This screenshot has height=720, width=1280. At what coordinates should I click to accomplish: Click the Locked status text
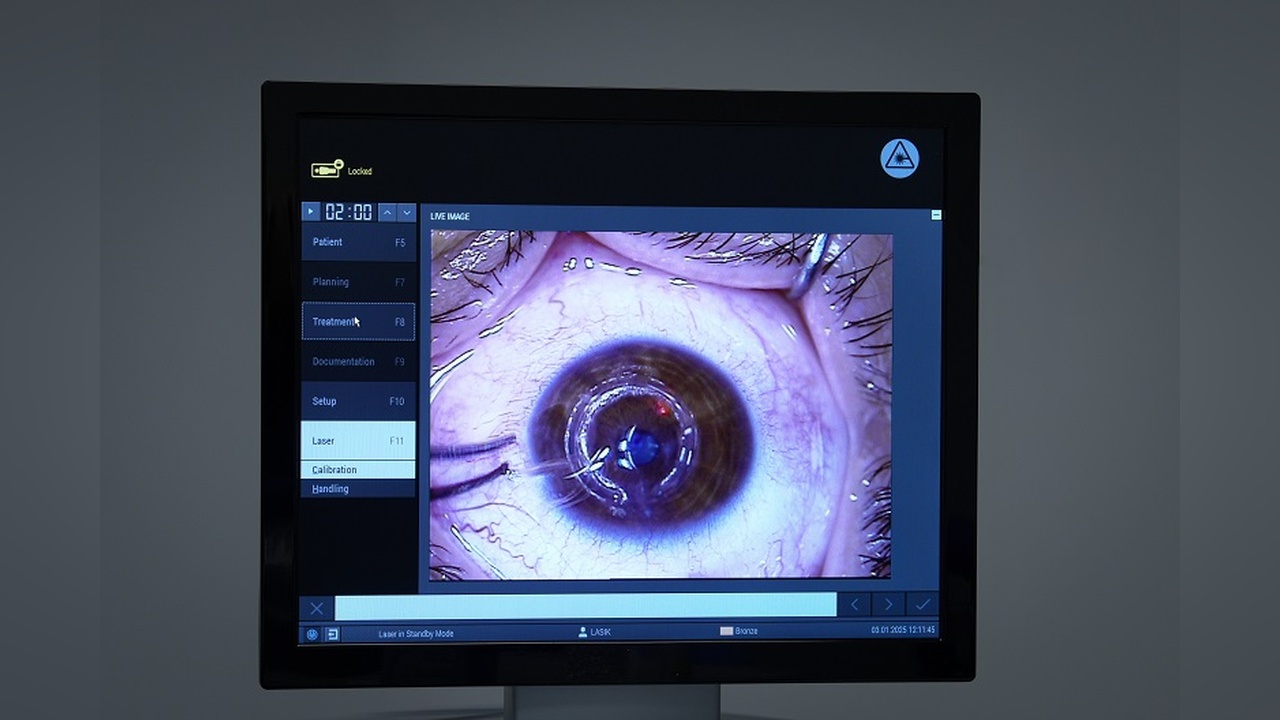[360, 172]
